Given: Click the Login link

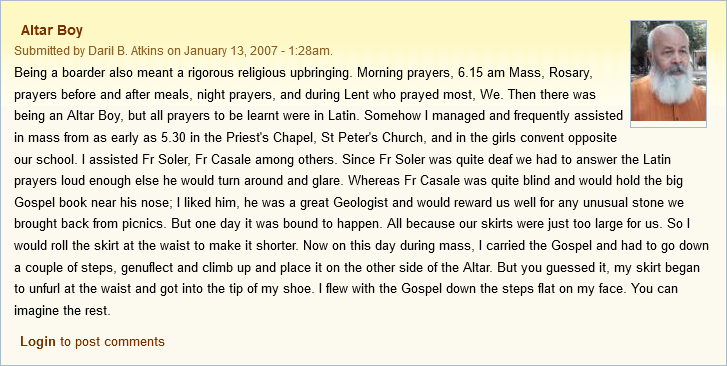Looking at the screenshot, I should pyautogui.click(x=38, y=342).
